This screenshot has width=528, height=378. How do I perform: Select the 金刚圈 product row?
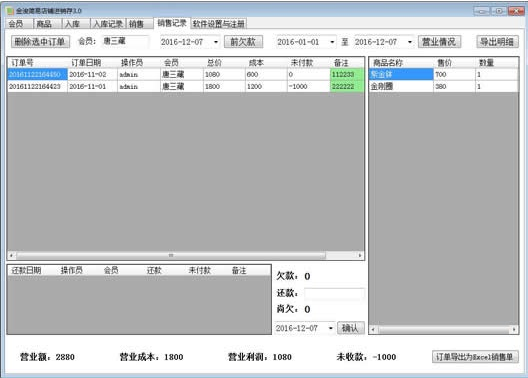coord(444,87)
